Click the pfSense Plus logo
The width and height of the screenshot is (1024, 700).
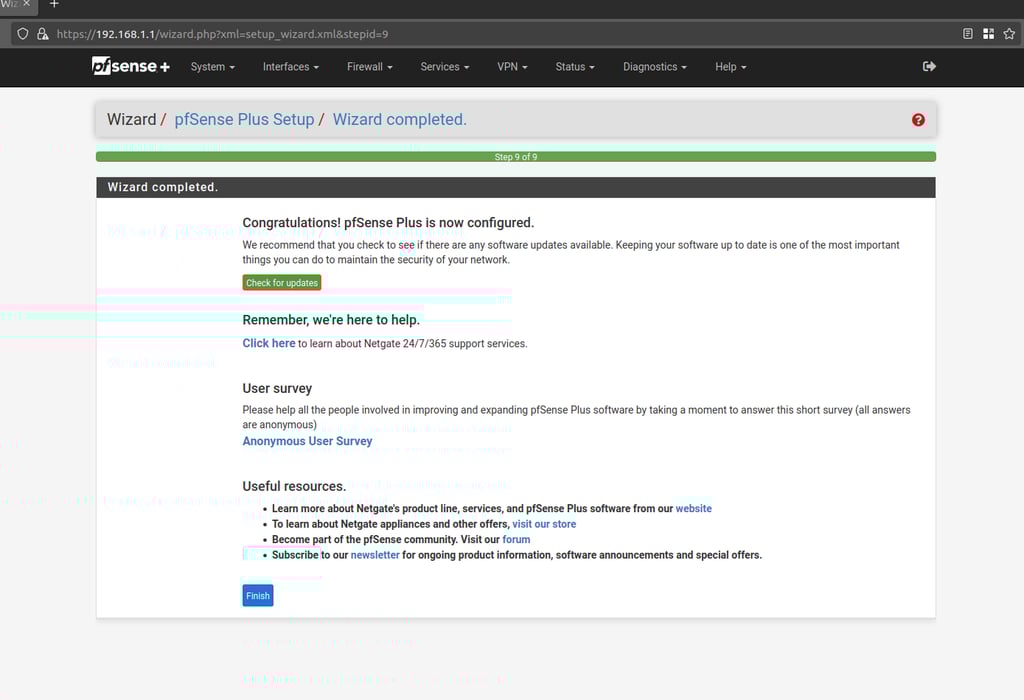tap(131, 66)
